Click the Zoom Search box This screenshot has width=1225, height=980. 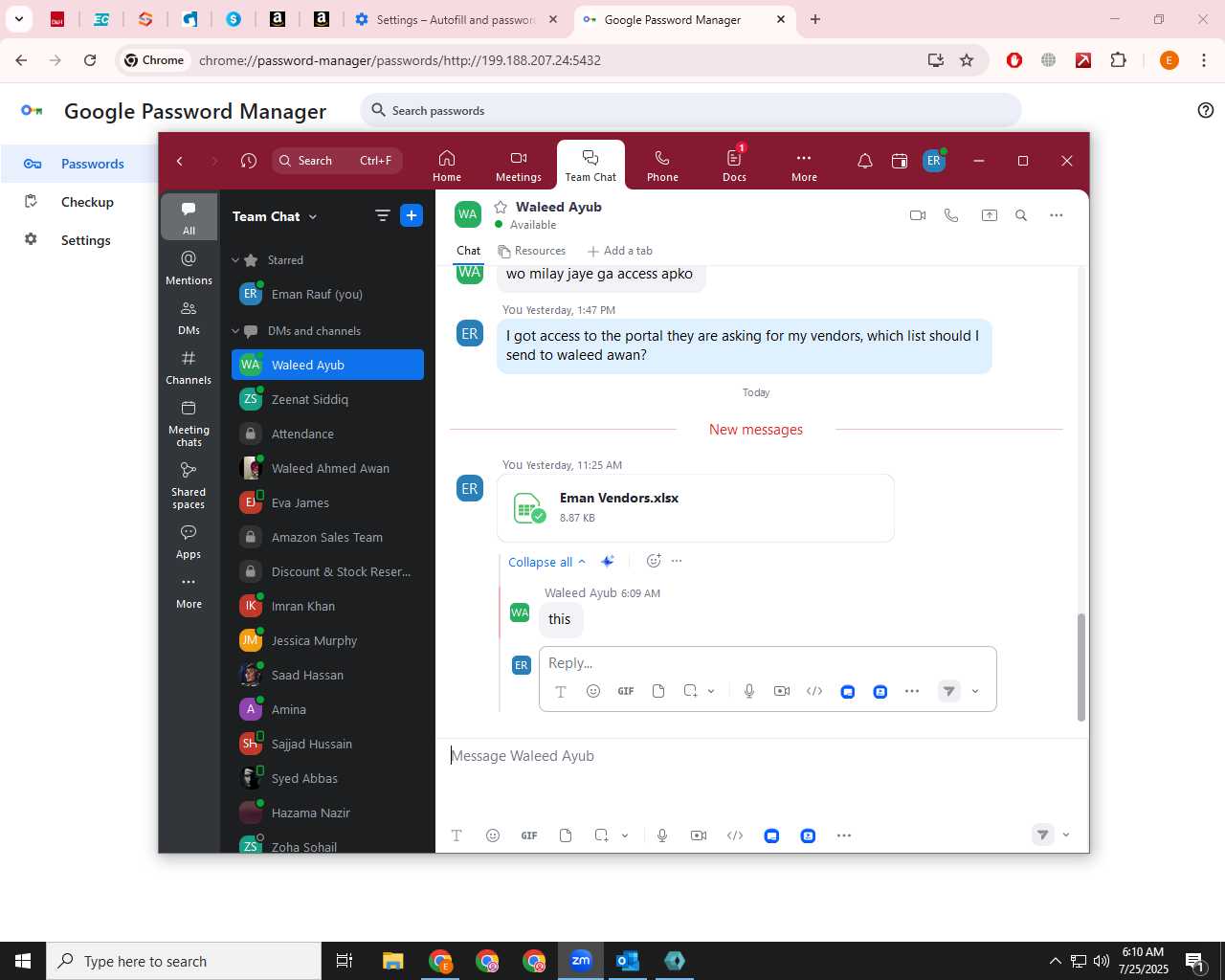337,161
